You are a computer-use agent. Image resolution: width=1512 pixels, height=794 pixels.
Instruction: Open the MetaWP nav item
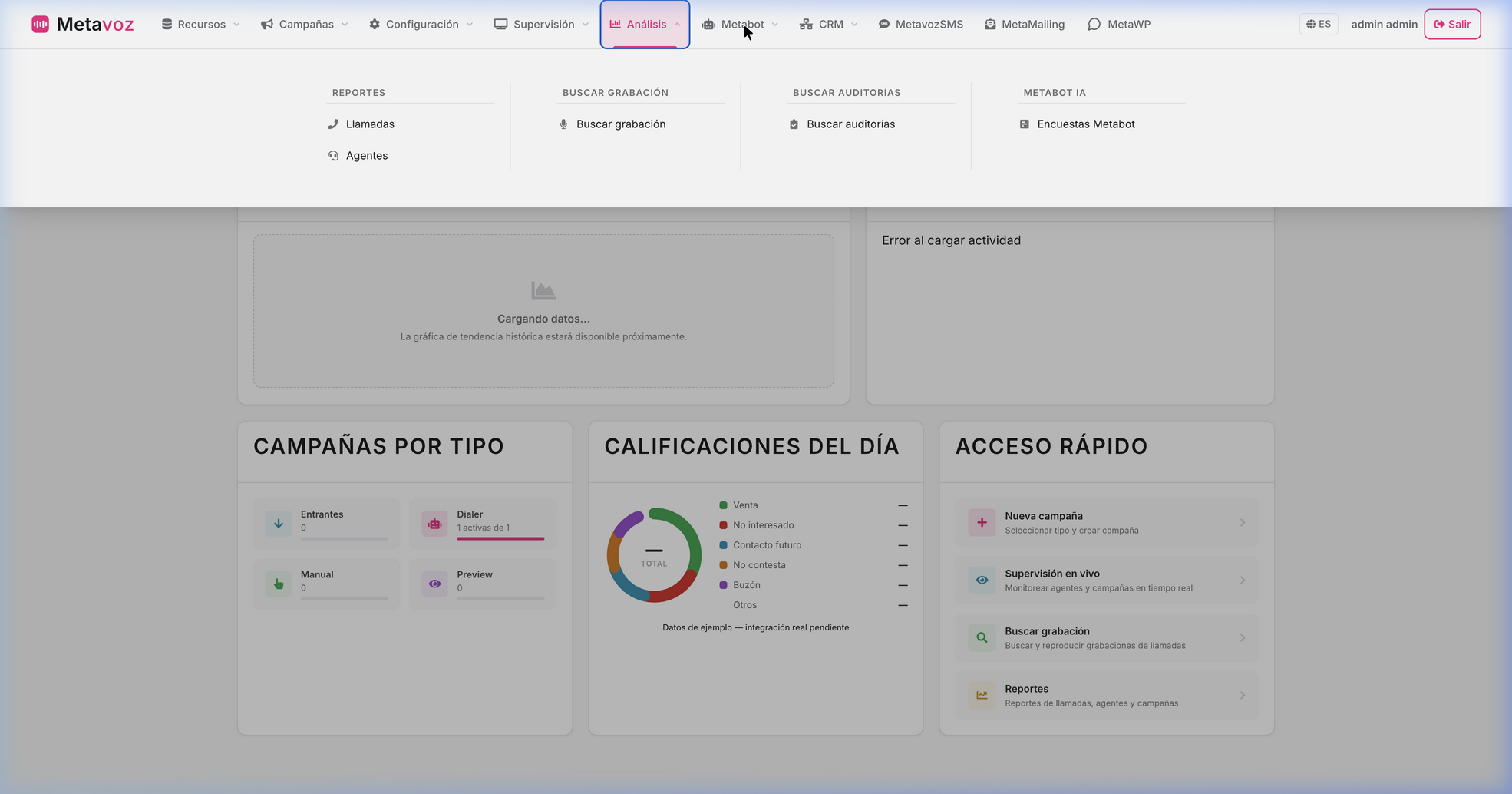click(1119, 25)
